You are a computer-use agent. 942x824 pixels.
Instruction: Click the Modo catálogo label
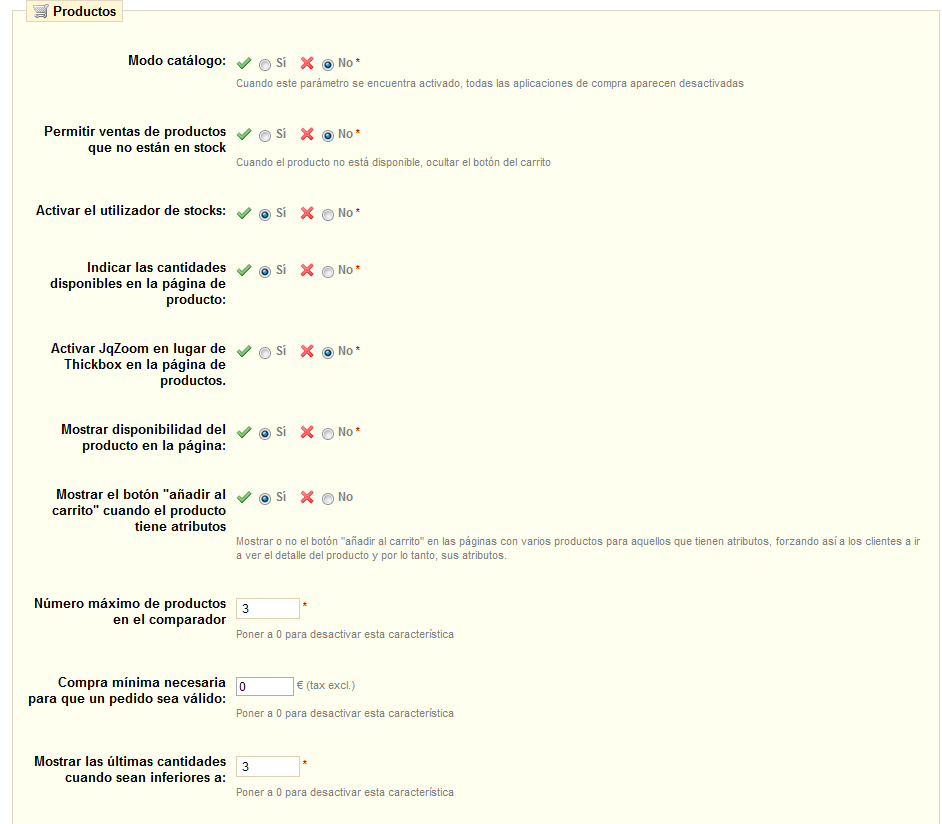tap(177, 61)
